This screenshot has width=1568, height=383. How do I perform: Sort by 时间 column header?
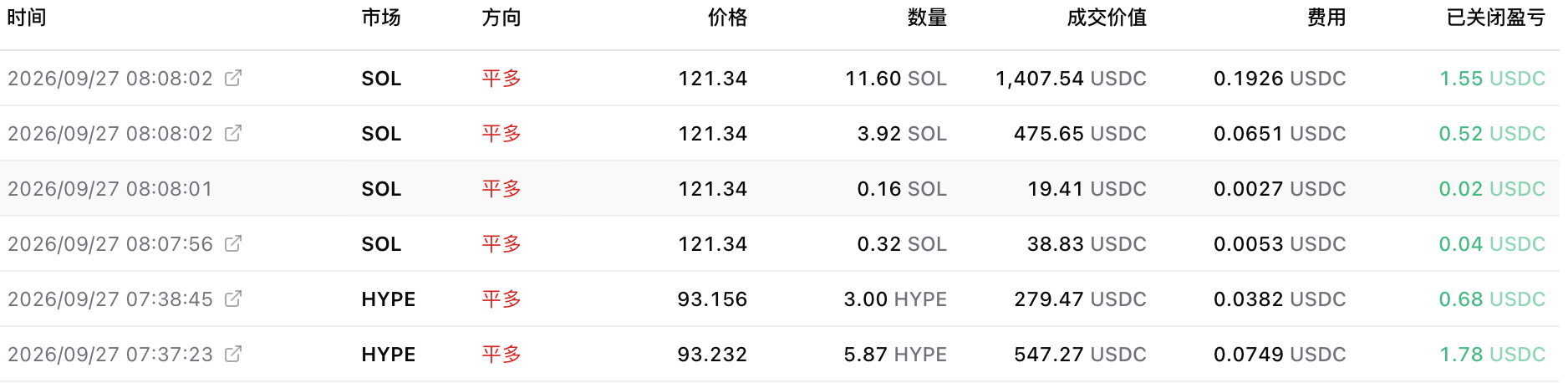pos(27,18)
